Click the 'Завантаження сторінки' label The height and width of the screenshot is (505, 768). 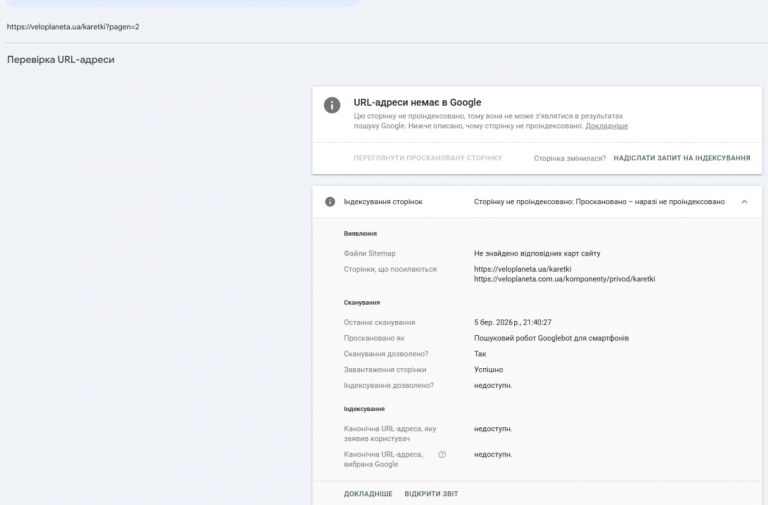[x=385, y=369]
